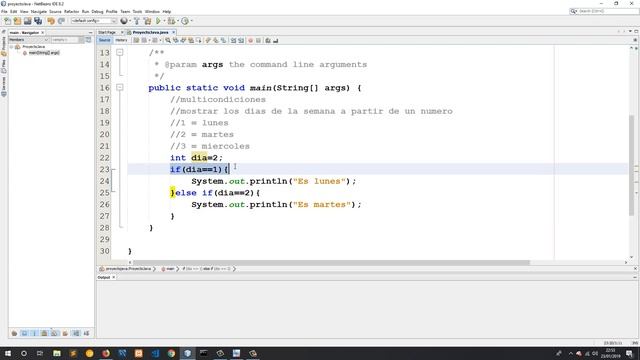Image resolution: width=640 pixels, height=360 pixels.
Task: Go to Next Bookmark in editor toolbar
Action: tap(216, 40)
